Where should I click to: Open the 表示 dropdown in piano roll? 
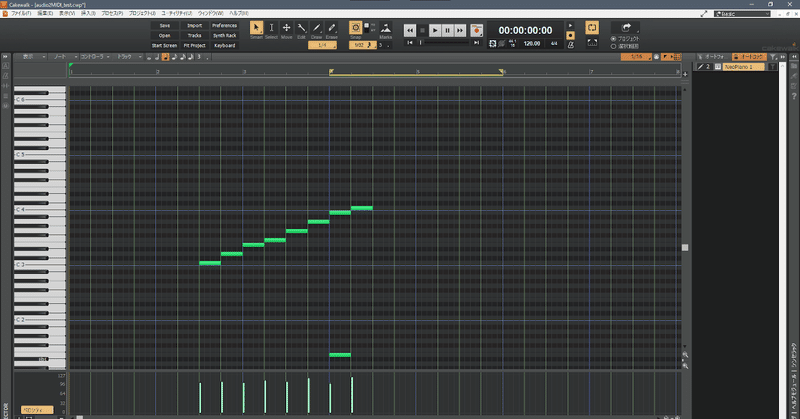coord(31,57)
